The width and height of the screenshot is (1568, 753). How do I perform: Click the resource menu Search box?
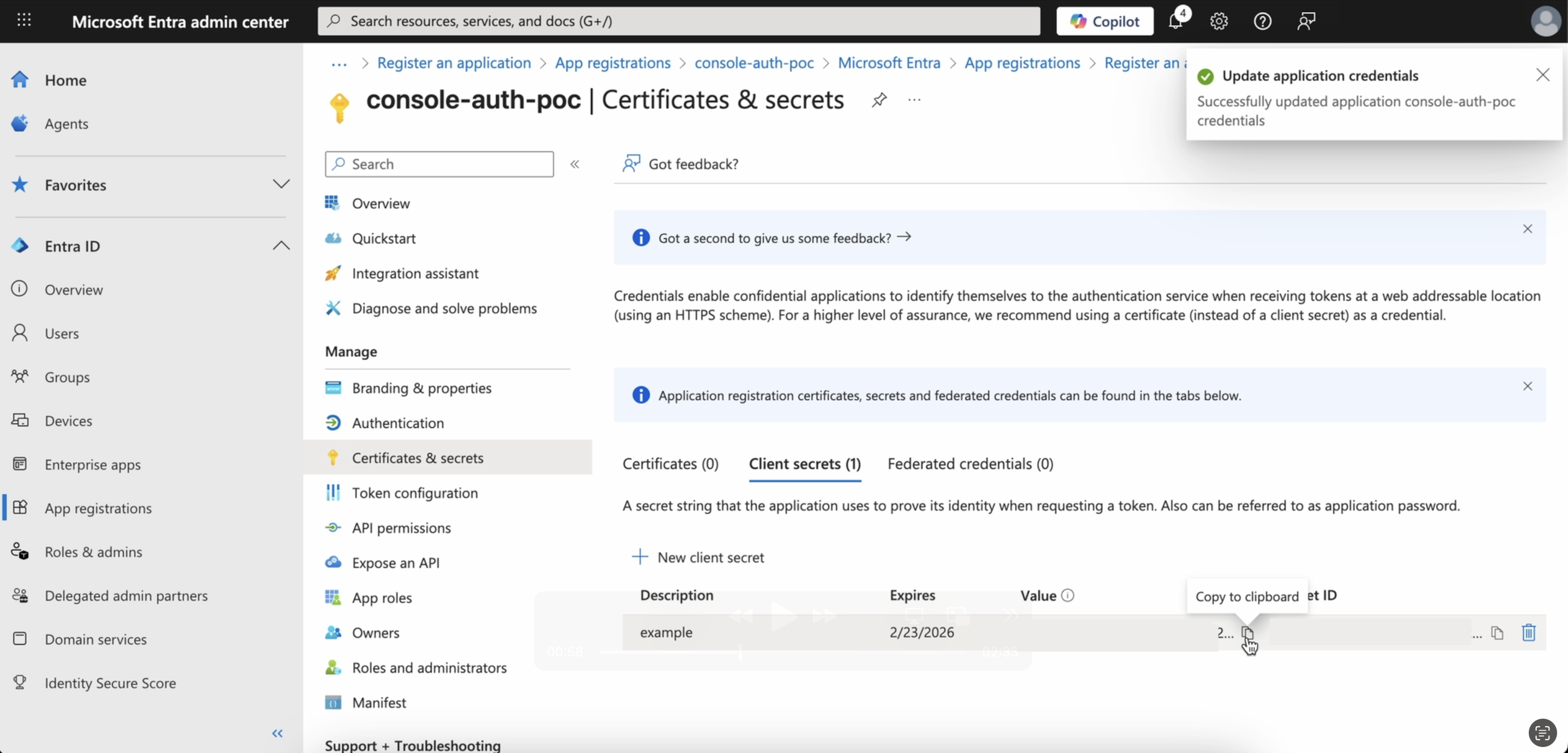[x=439, y=164]
